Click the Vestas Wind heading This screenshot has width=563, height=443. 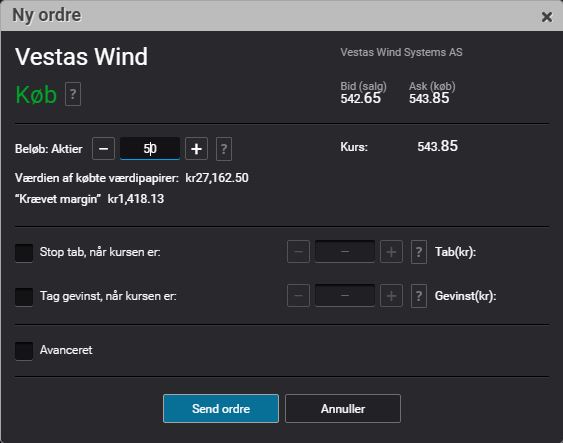pos(82,57)
